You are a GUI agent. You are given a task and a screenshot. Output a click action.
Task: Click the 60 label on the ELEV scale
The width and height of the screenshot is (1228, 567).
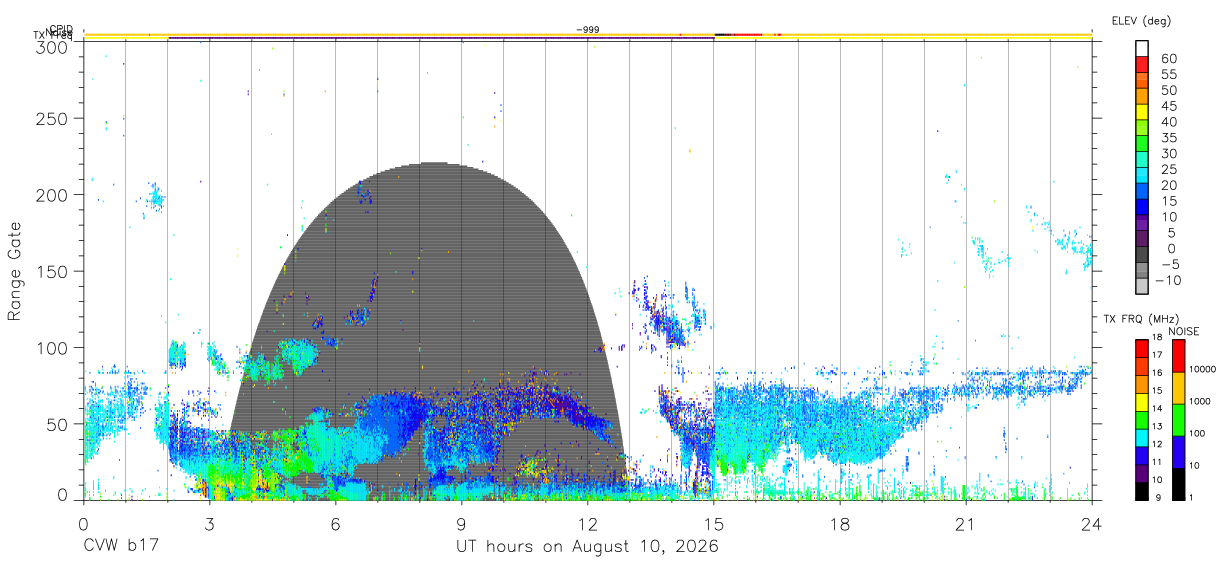(1167, 59)
